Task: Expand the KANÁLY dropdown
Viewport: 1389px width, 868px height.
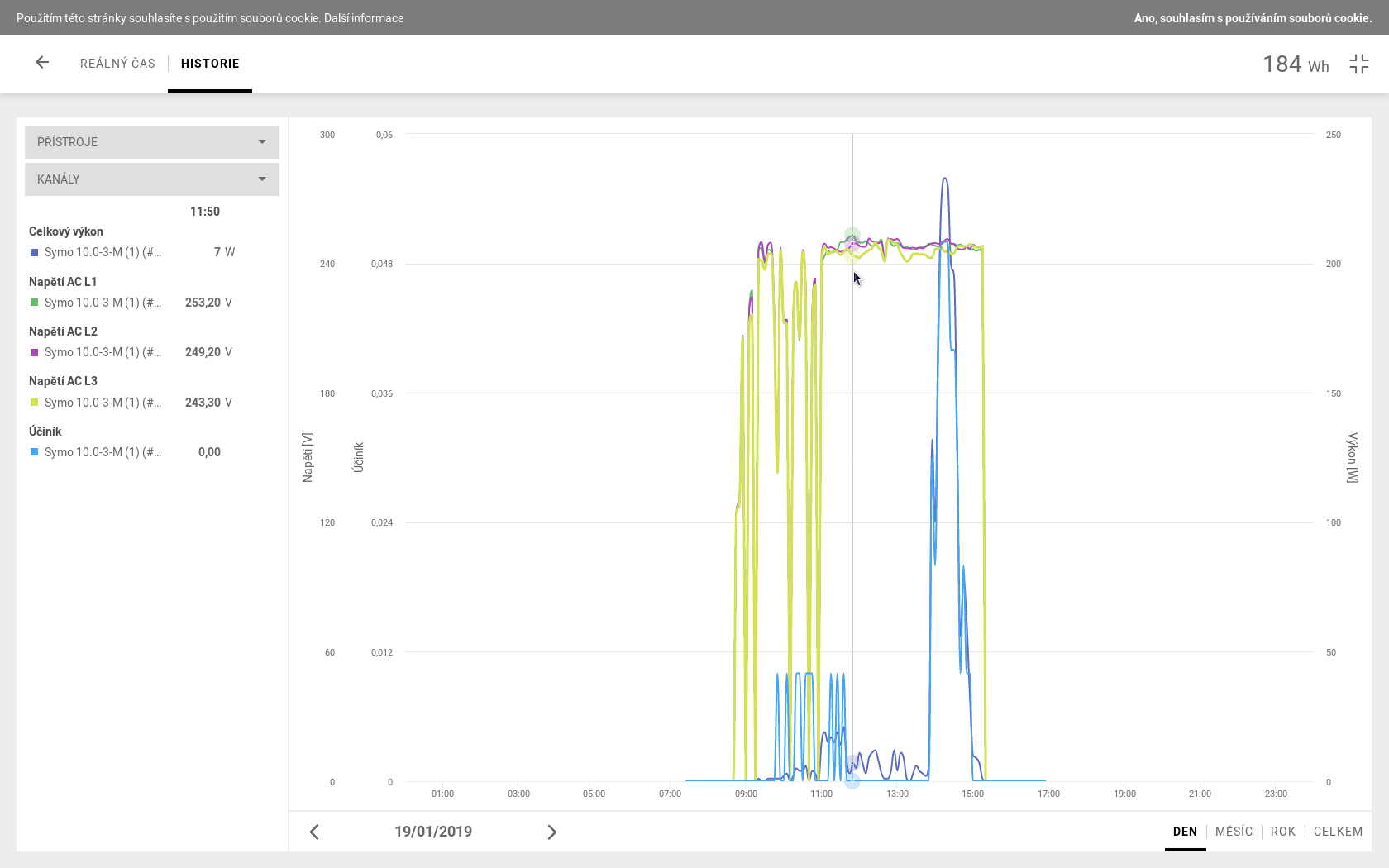Action: click(152, 179)
